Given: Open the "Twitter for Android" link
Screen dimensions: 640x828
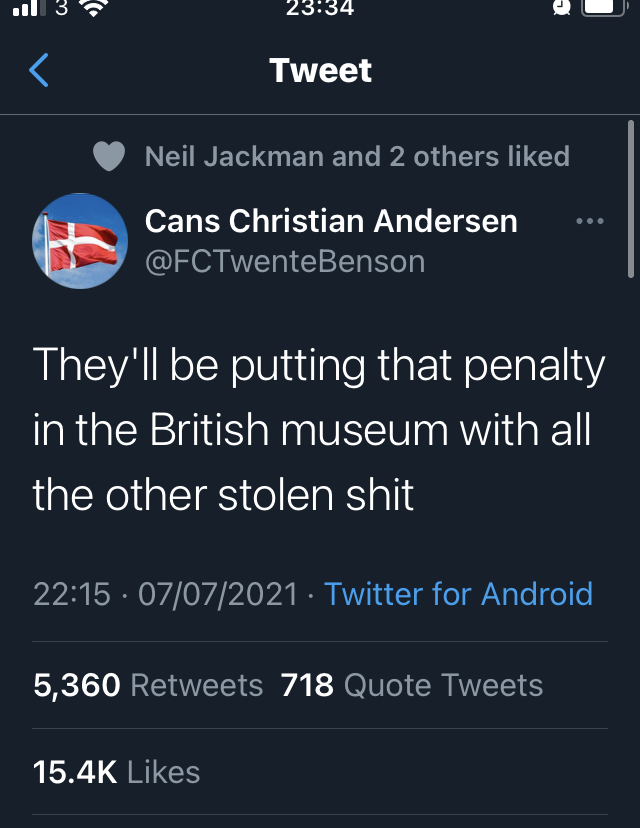Looking at the screenshot, I should [458, 594].
